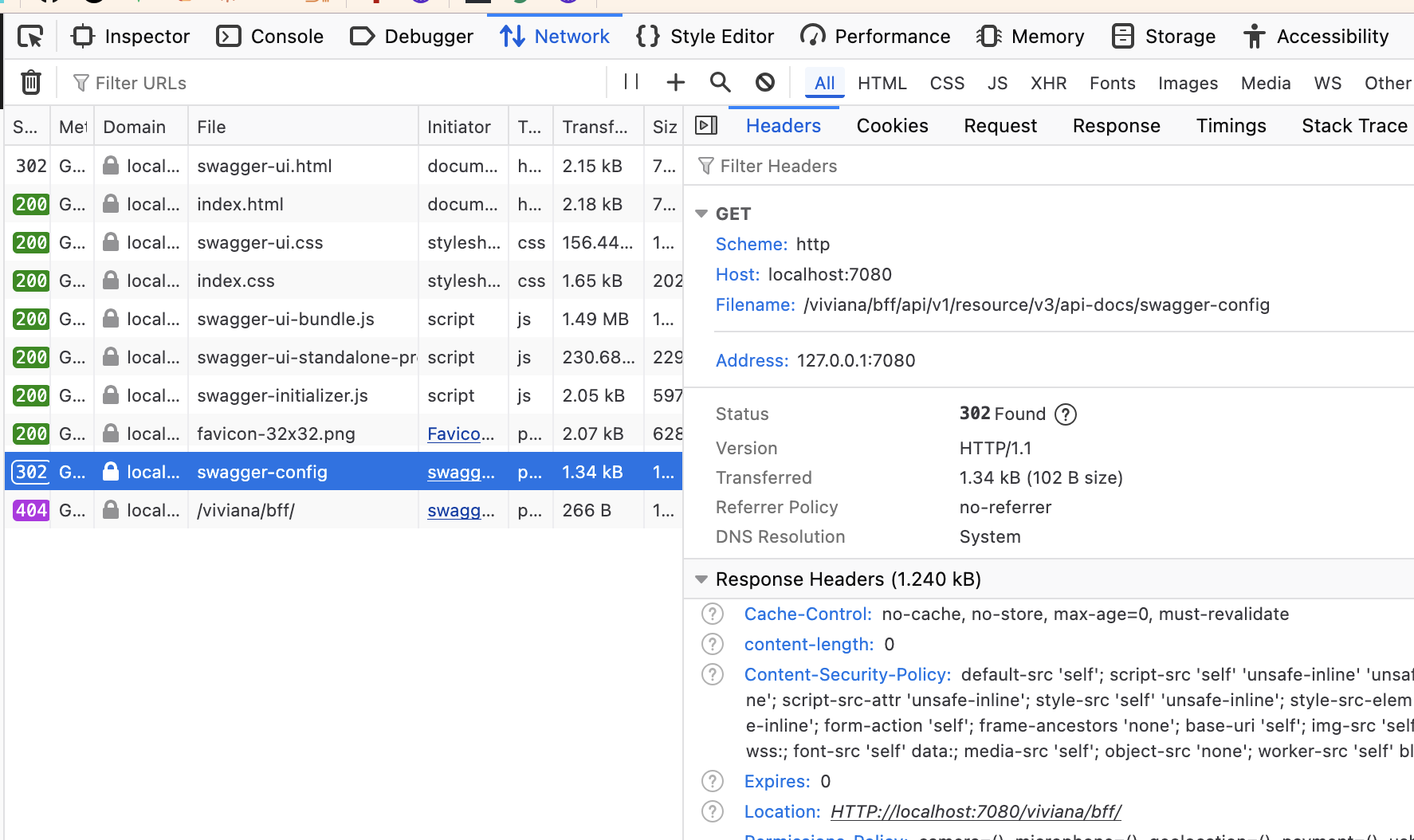Filter requests by Images
The height and width of the screenshot is (840, 1414).
(x=1188, y=83)
